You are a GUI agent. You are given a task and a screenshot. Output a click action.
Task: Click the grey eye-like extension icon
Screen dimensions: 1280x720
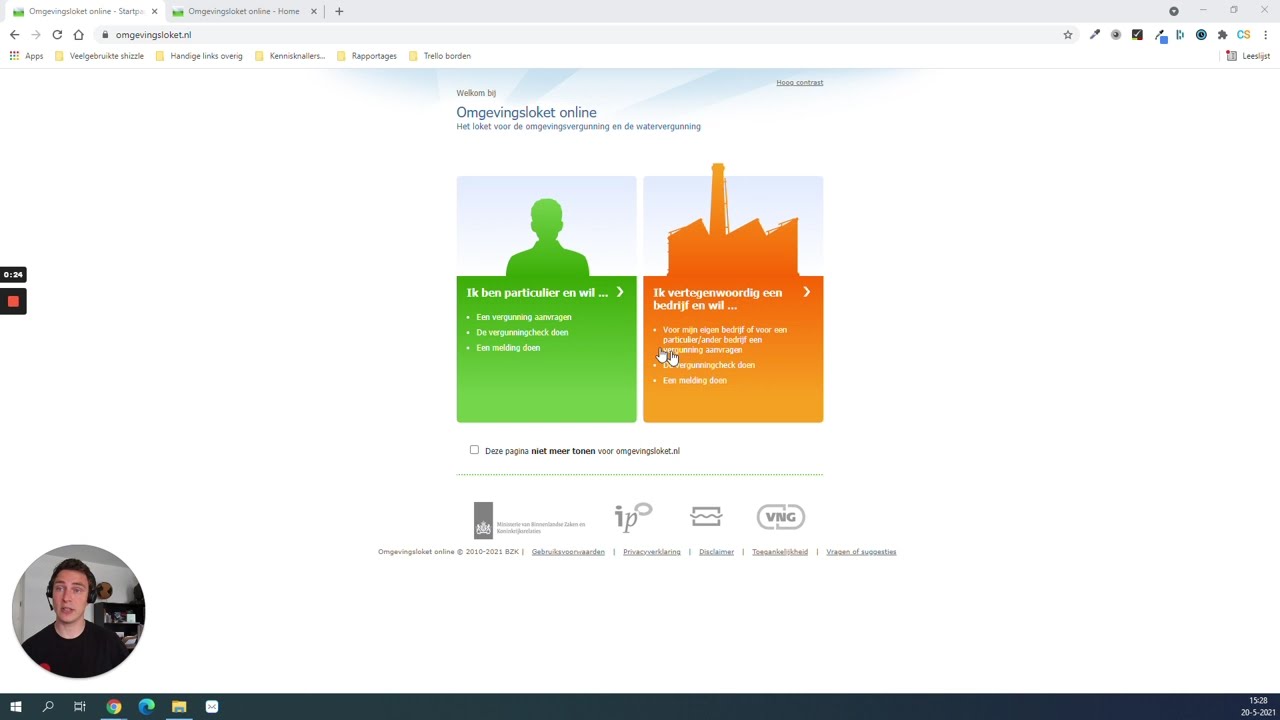(1116, 35)
